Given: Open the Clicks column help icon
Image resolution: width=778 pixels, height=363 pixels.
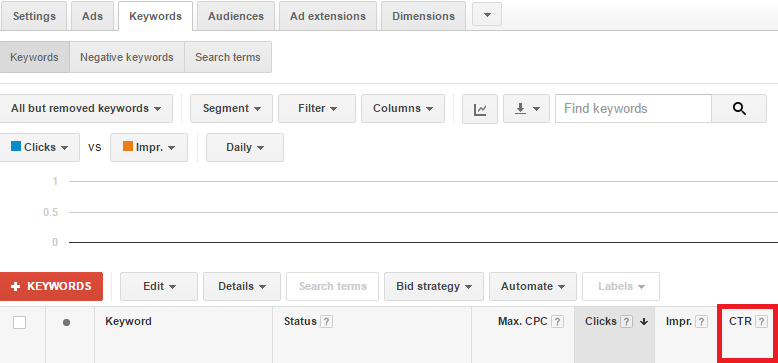Looking at the screenshot, I should tap(627, 322).
